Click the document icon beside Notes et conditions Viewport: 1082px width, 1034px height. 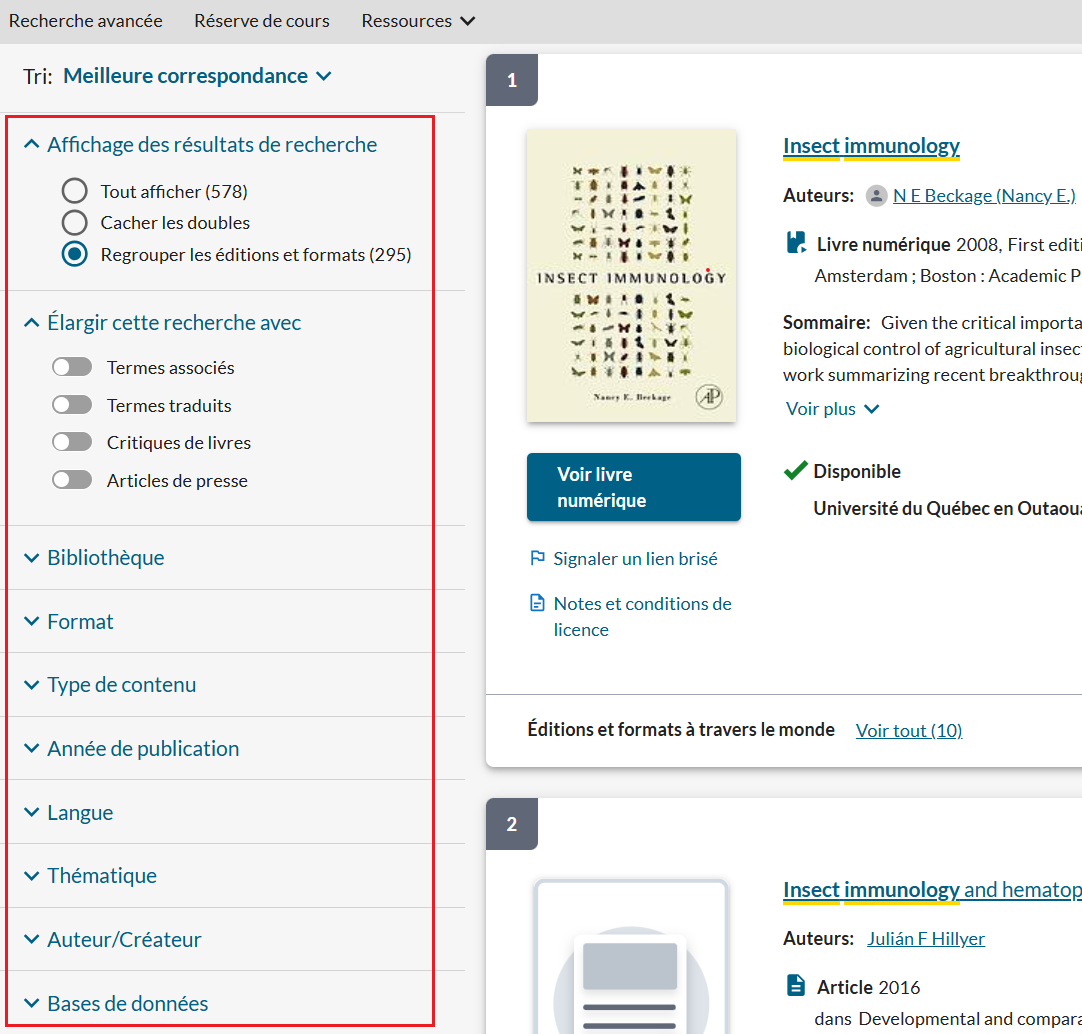point(537,603)
